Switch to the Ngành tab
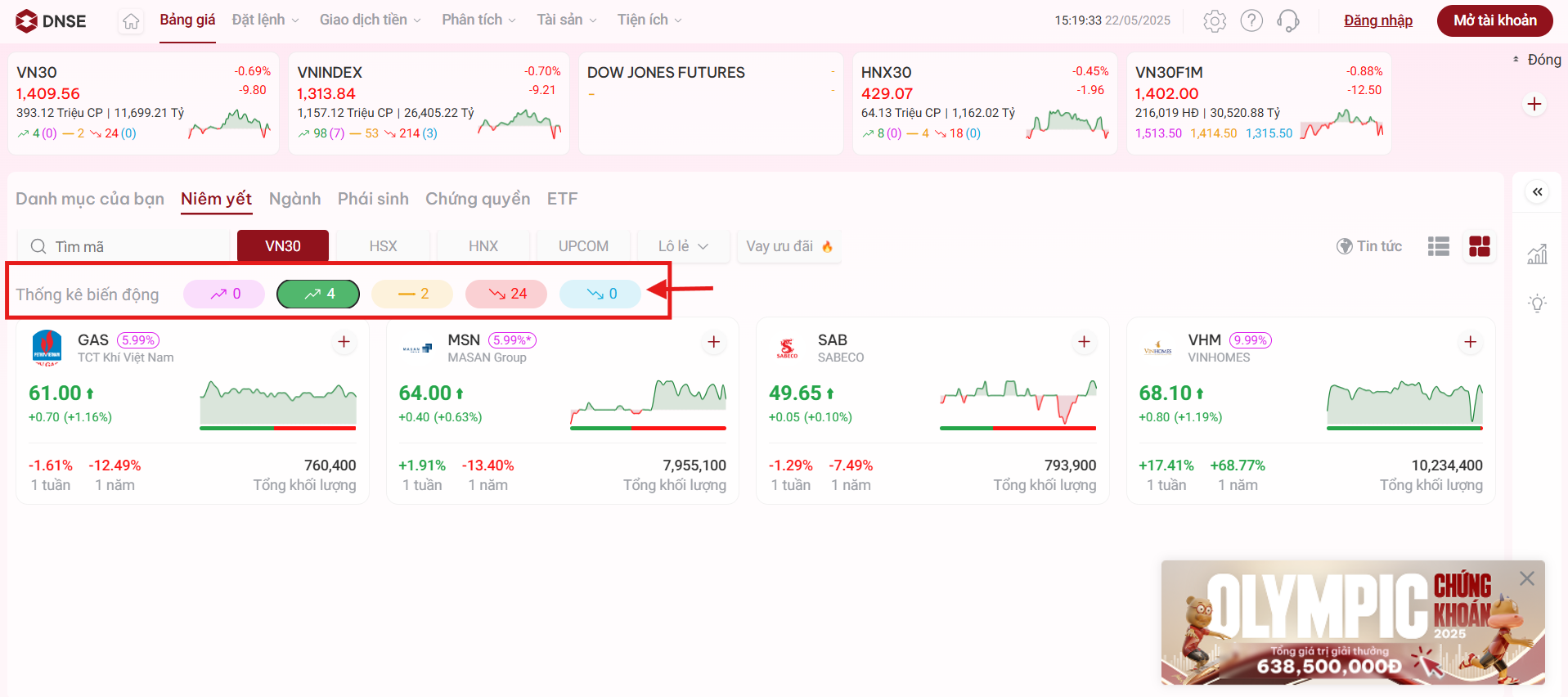The image size is (1568, 697). point(294,199)
